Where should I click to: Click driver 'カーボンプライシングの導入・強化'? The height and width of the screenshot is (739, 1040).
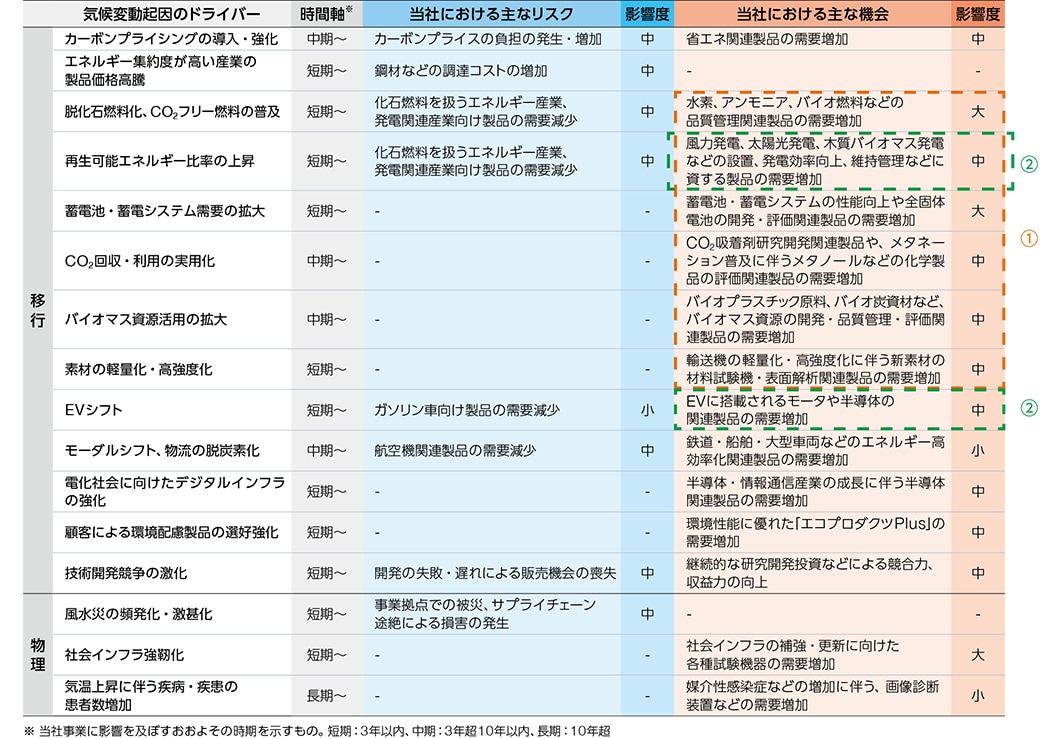click(171, 39)
